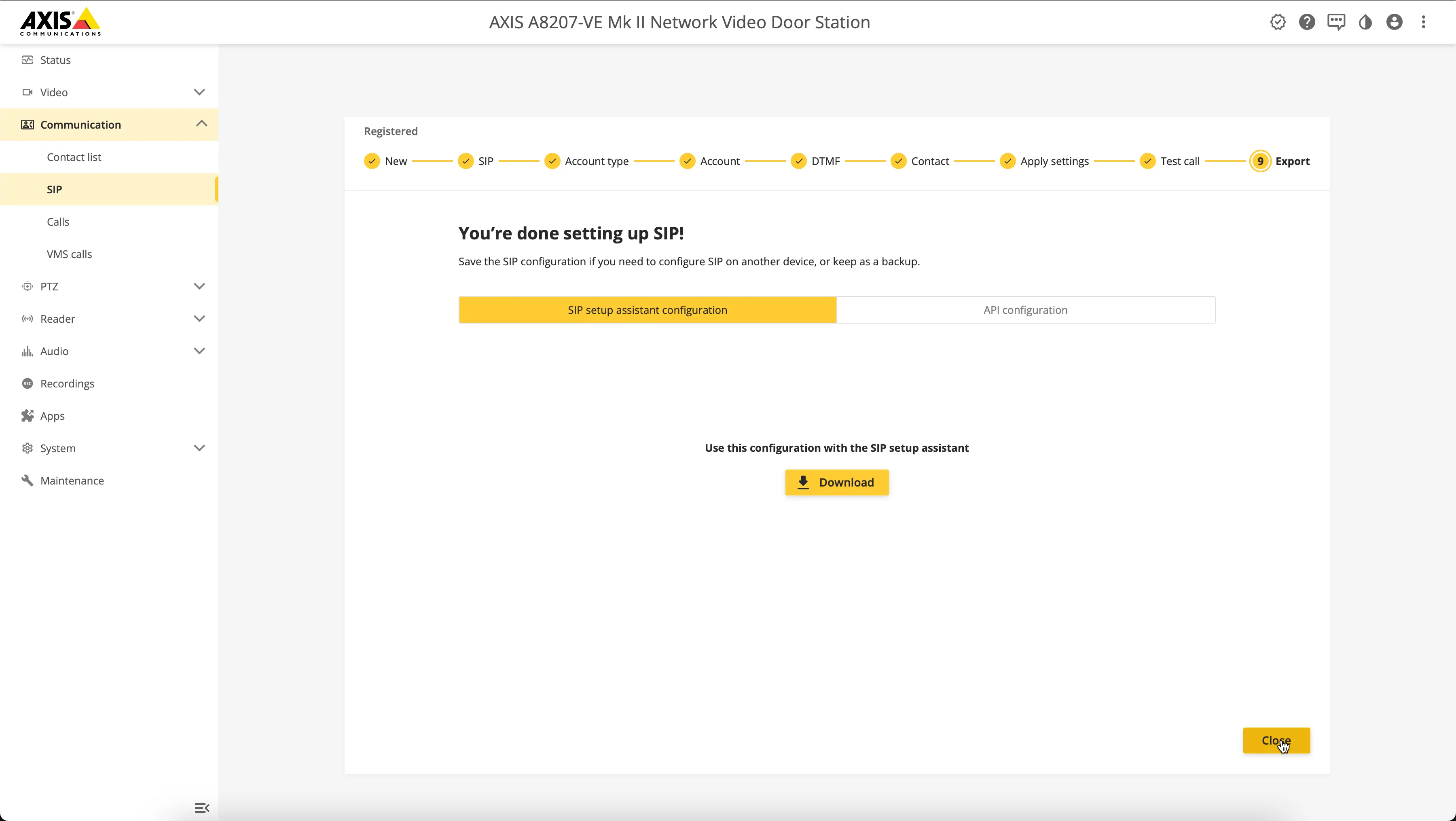Expand the Audio section chevron
Screen dimensions: 1456x821
199,351
